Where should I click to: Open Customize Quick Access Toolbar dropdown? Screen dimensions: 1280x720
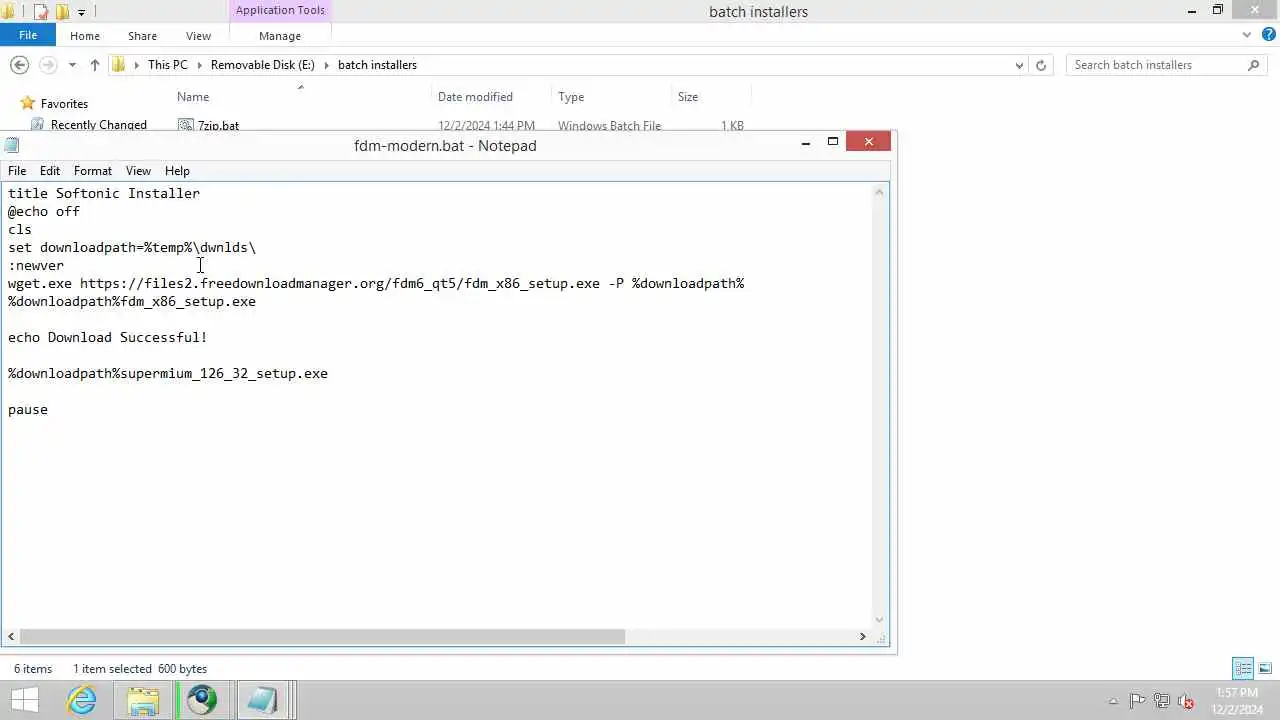[x=81, y=12]
